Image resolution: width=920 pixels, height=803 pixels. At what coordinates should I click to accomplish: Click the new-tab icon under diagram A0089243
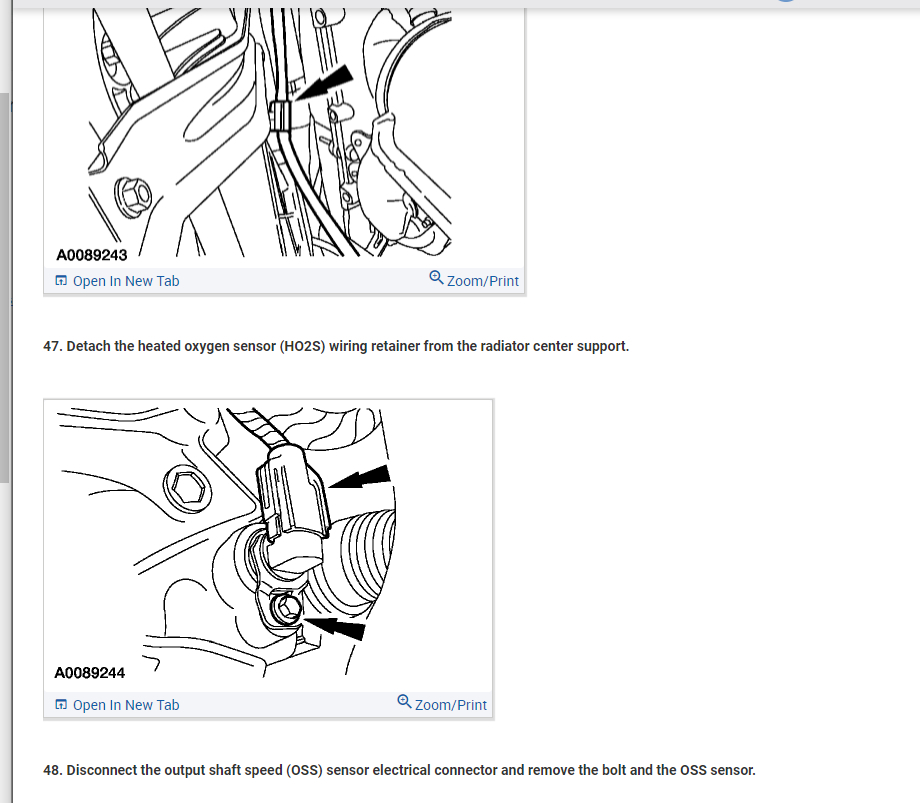tap(61, 280)
